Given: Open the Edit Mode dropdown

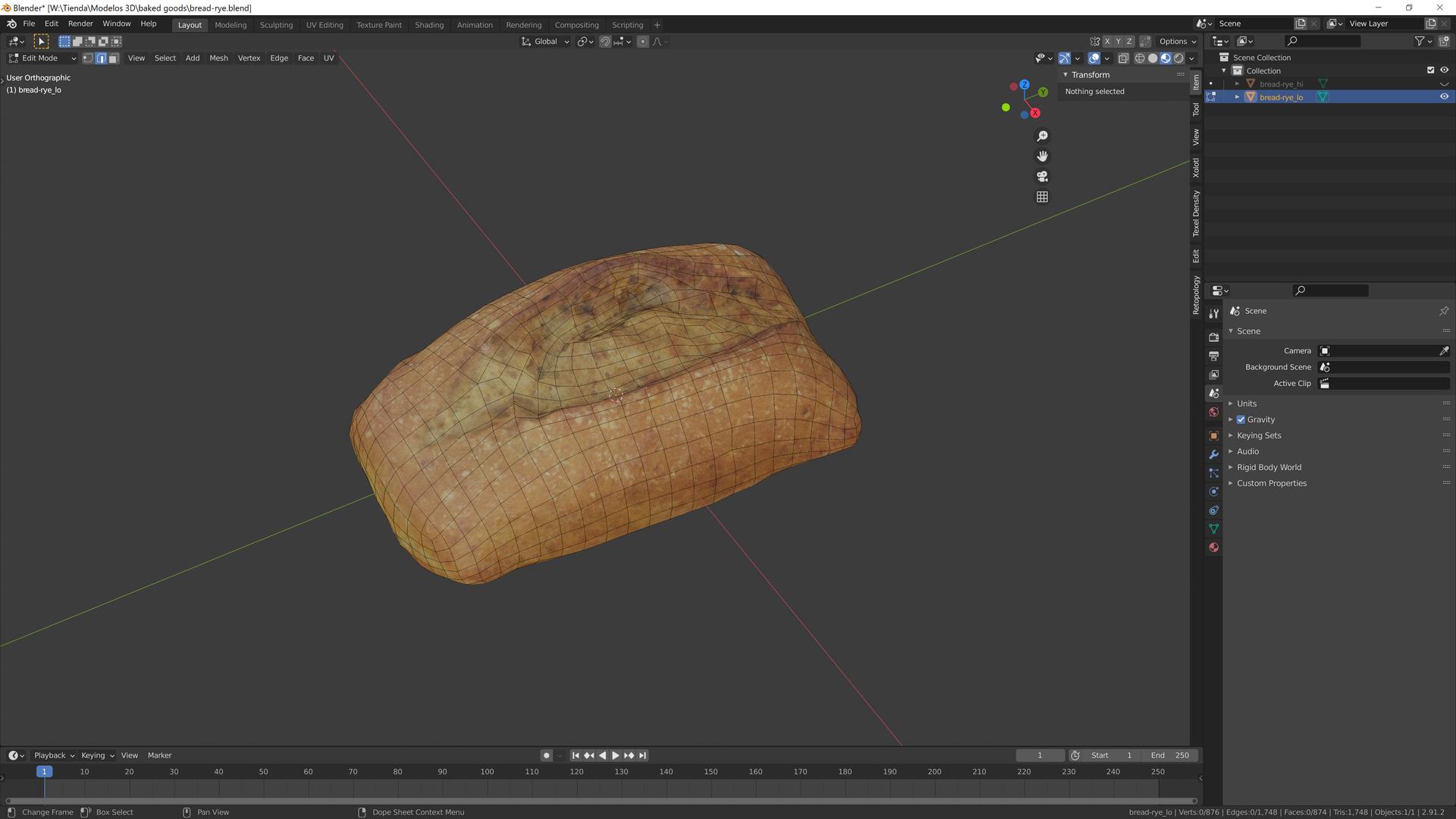Looking at the screenshot, I should click(42, 58).
